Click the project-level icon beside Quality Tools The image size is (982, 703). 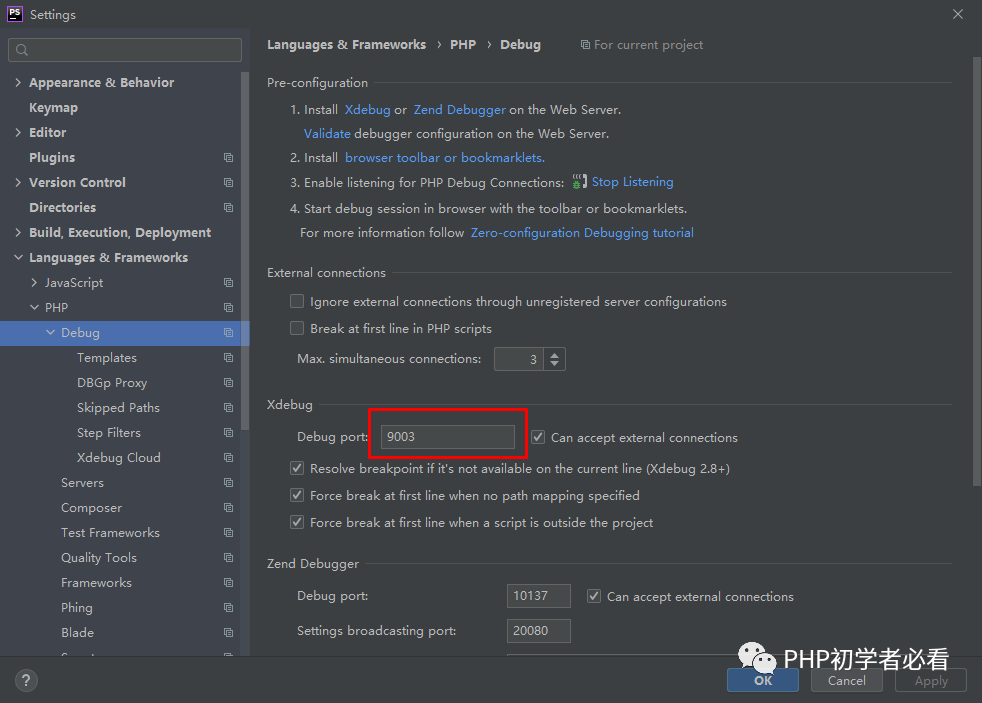(229, 558)
